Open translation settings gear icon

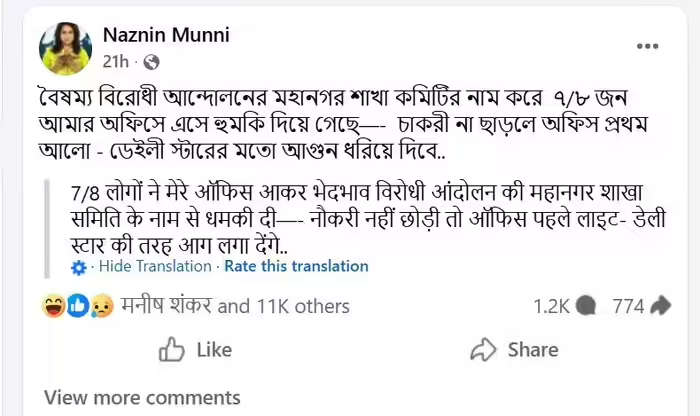[x=79, y=267]
